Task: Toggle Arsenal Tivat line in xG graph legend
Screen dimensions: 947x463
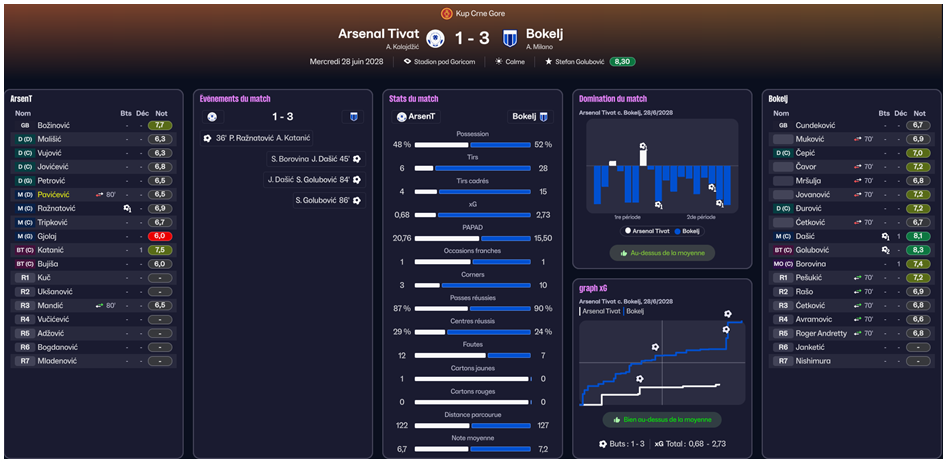Action: click(602, 312)
